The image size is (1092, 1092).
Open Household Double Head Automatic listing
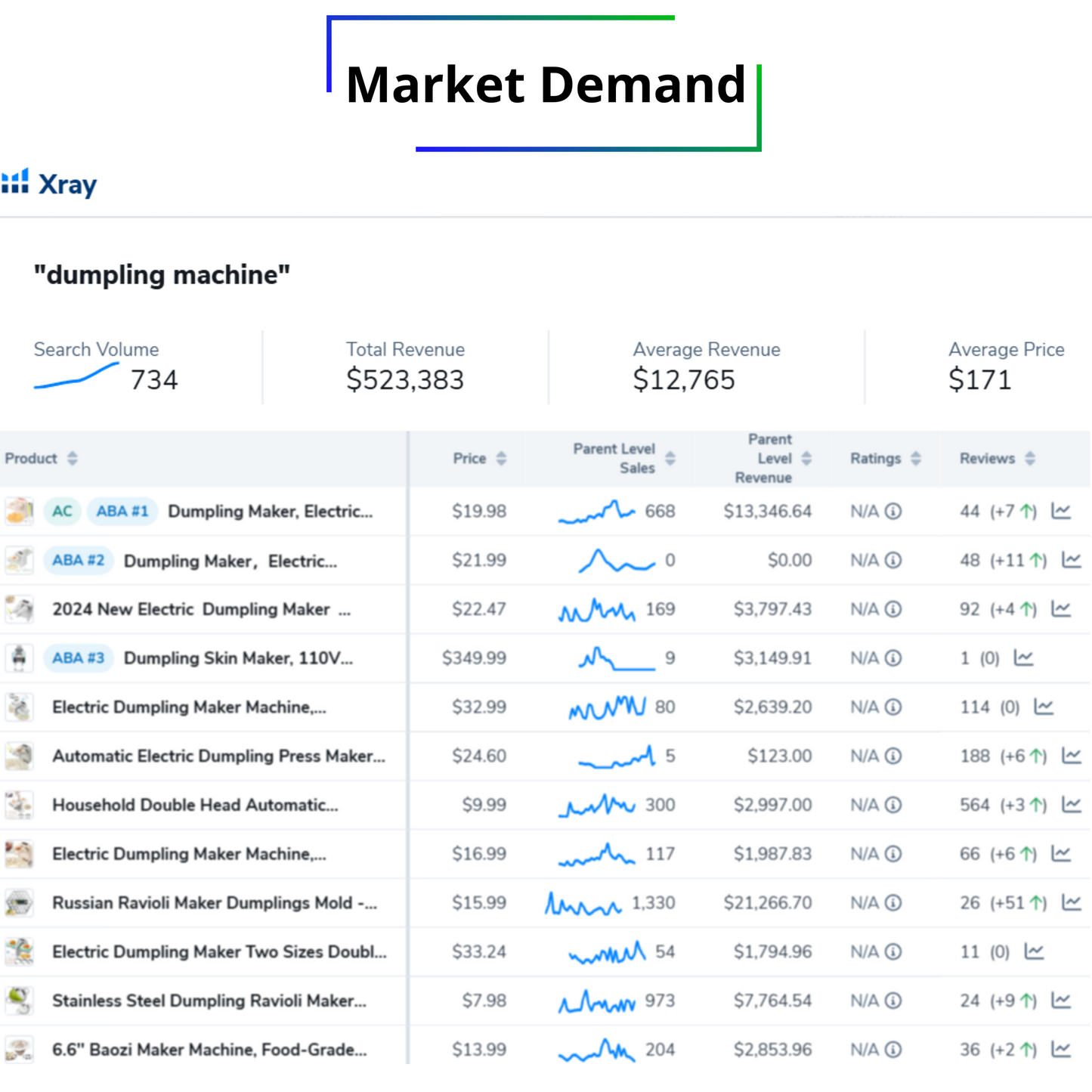[x=196, y=805]
